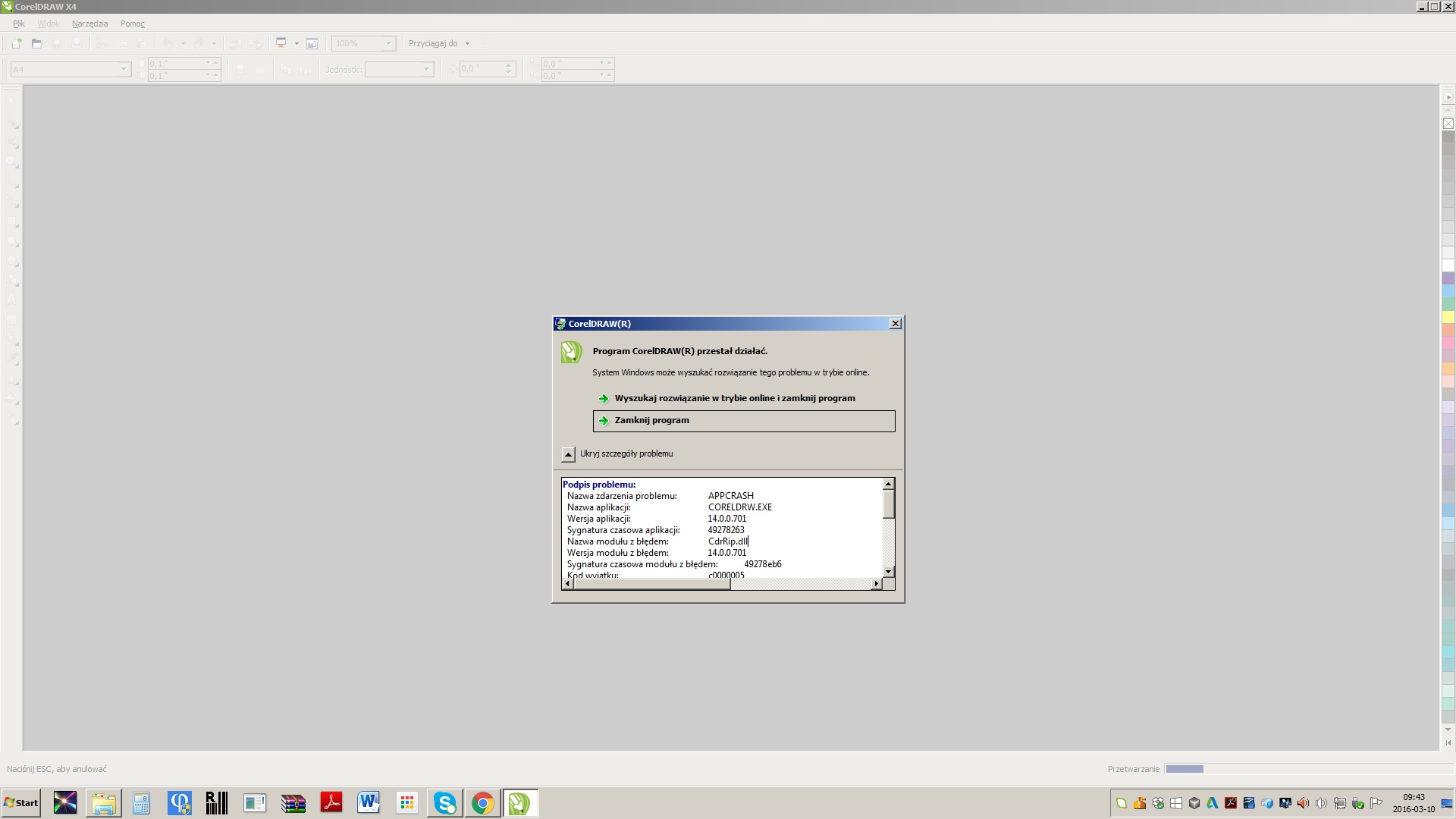Image resolution: width=1456 pixels, height=819 pixels.
Task: Open the Pomoc menu
Action: click(x=132, y=24)
